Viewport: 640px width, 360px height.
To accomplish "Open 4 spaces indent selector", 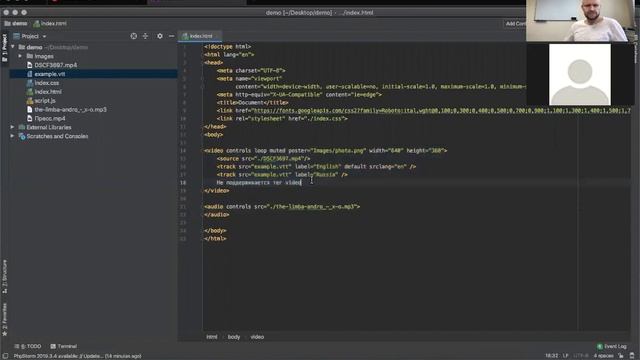I will tap(603, 356).
